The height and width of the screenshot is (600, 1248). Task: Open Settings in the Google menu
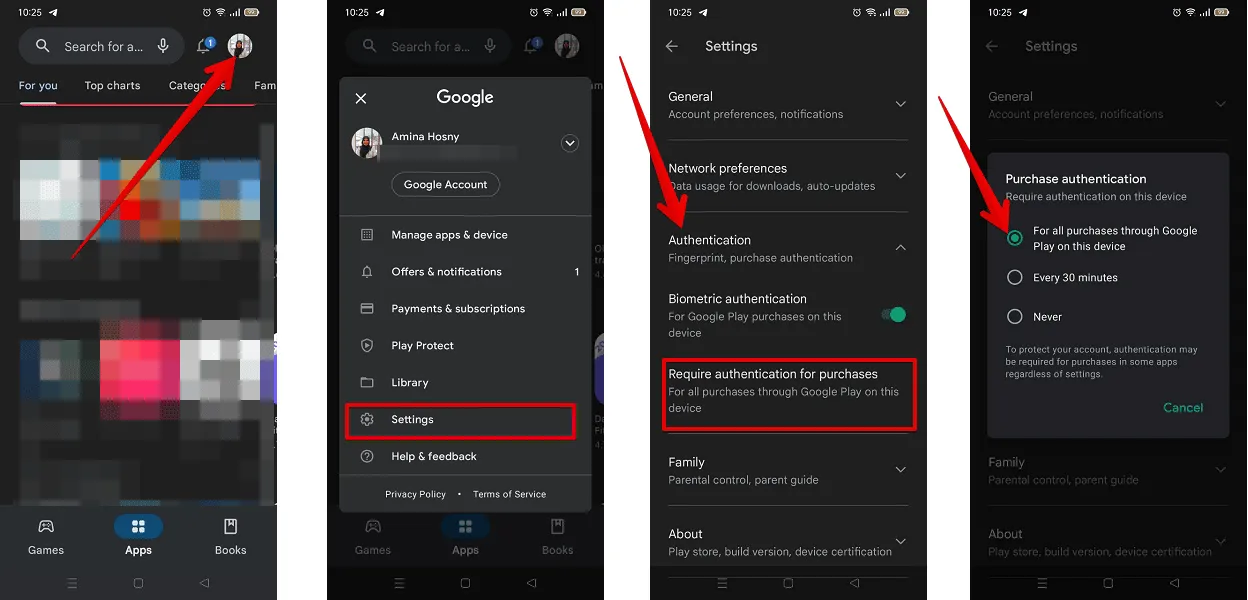[460, 420]
